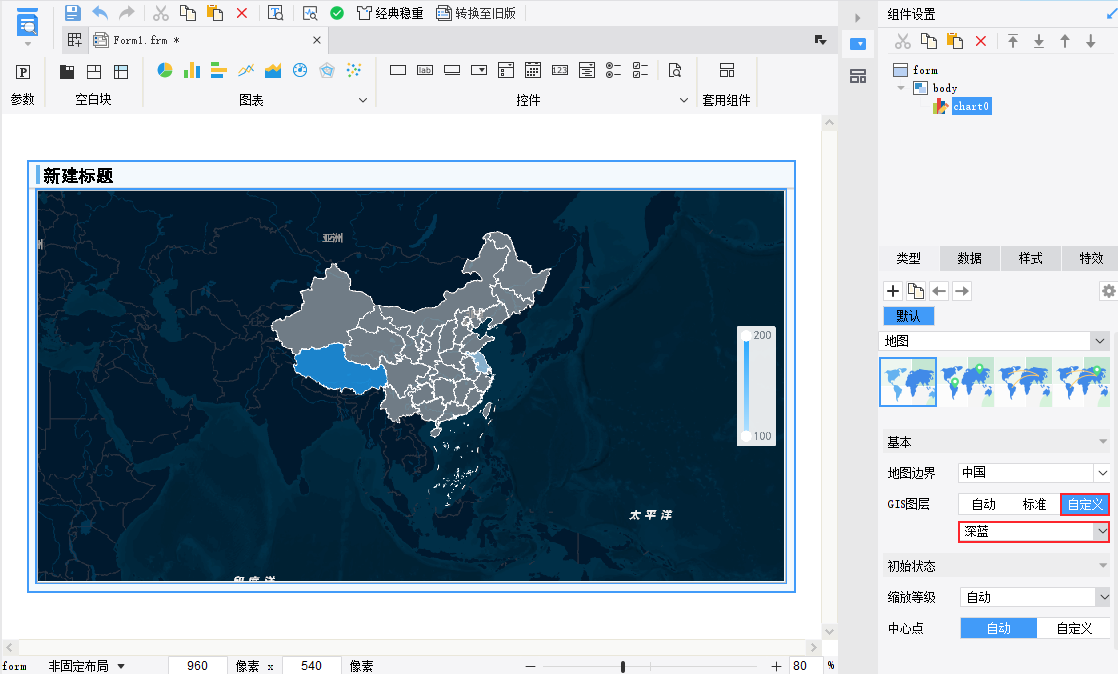
Task: Choose the radar chart icon
Action: (326, 71)
